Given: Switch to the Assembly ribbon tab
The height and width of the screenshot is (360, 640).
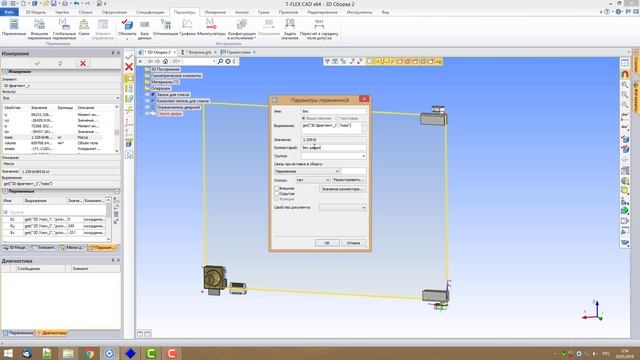Looking at the screenshot, I should (85, 12).
